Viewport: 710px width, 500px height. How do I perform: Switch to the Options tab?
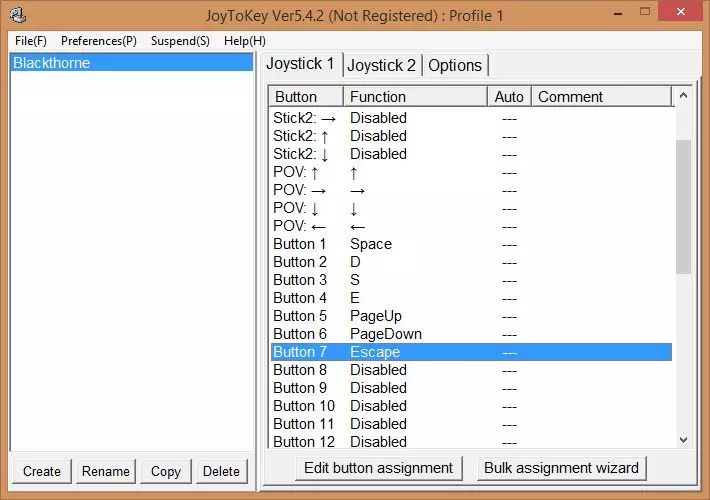455,66
